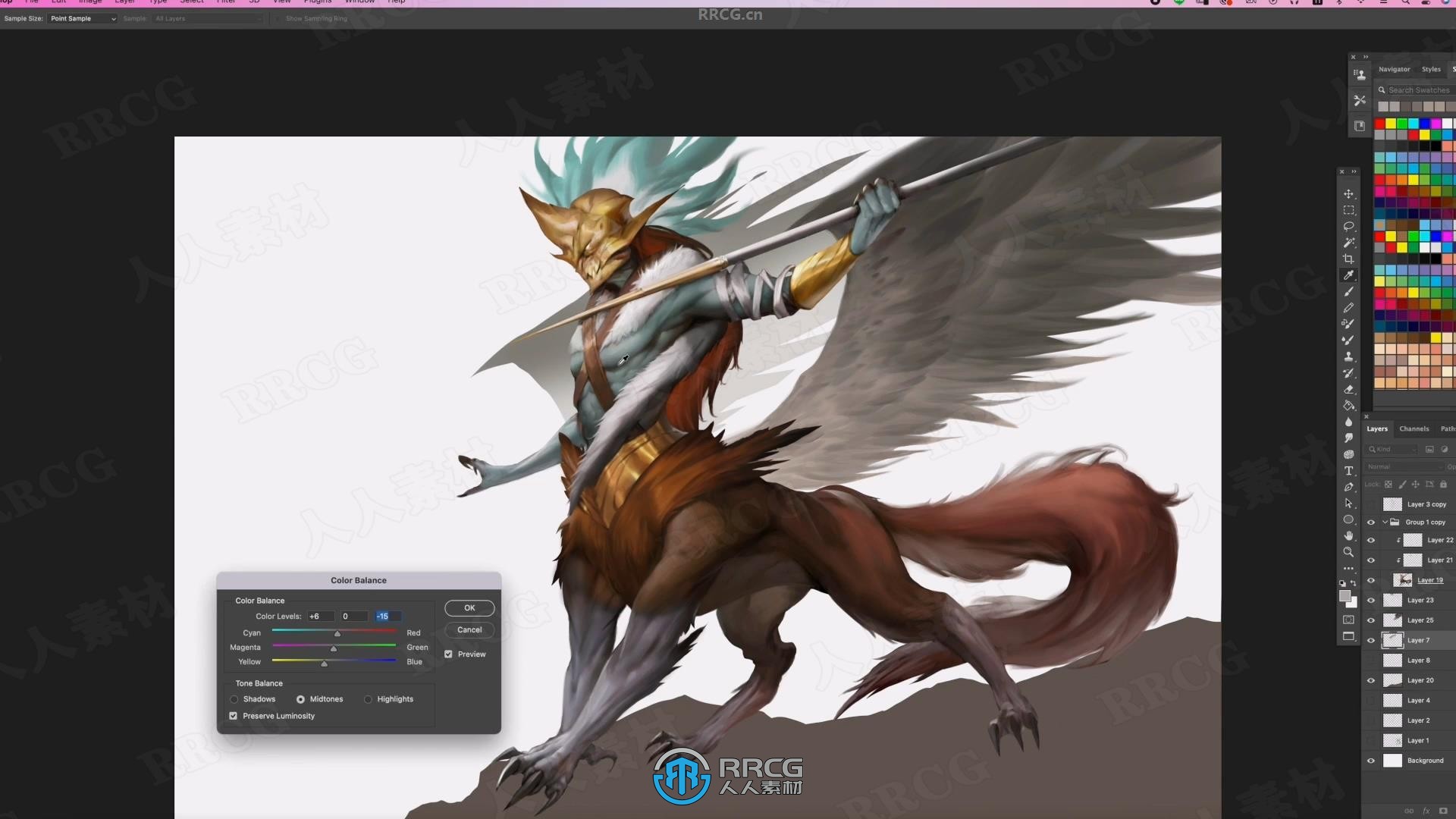Select the Path Selection arrow tool
Viewport: 1456px width, 819px height.
coord(1348,504)
